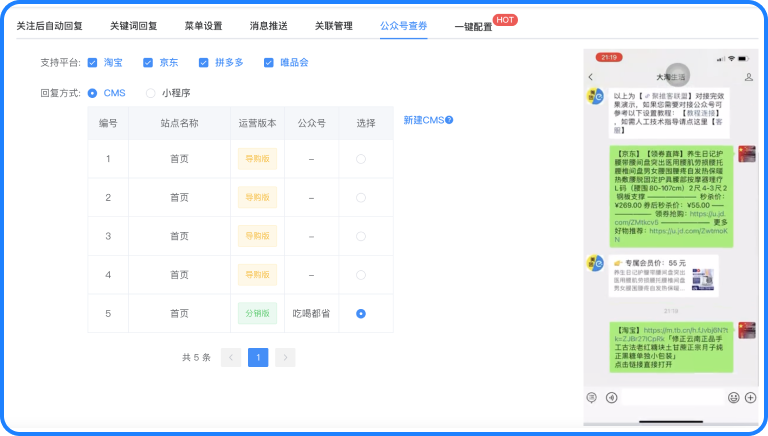This screenshot has width=768, height=436.
Task: Tap the keyboard icon in phone chat bar
Action: click(x=593, y=397)
